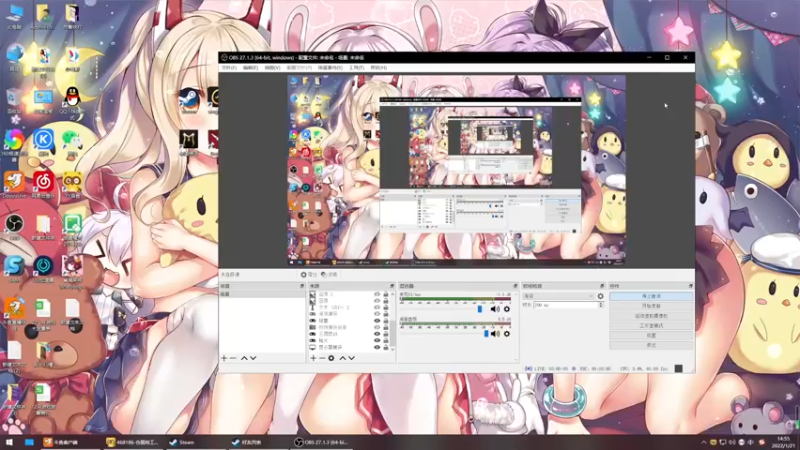Click the 启动虚拟摄像机 (Start Virtual Camera) button
Screen dimensions: 800x450
pyautogui.click(x=651, y=316)
